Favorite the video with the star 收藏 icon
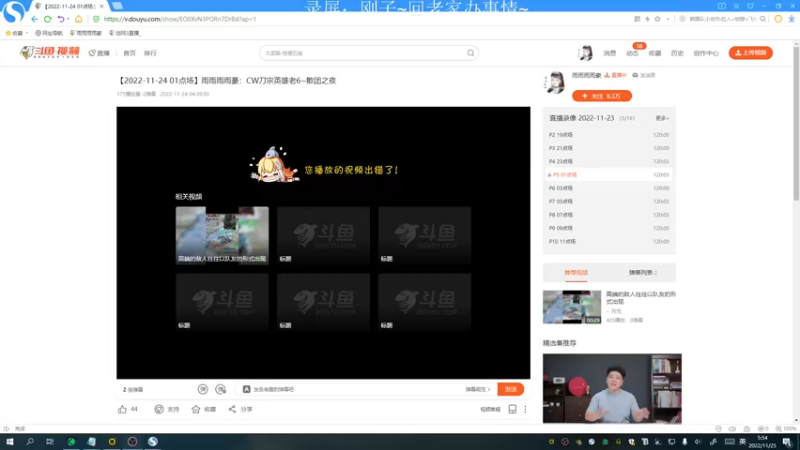Viewport: 800px width, 450px height. coord(196,409)
